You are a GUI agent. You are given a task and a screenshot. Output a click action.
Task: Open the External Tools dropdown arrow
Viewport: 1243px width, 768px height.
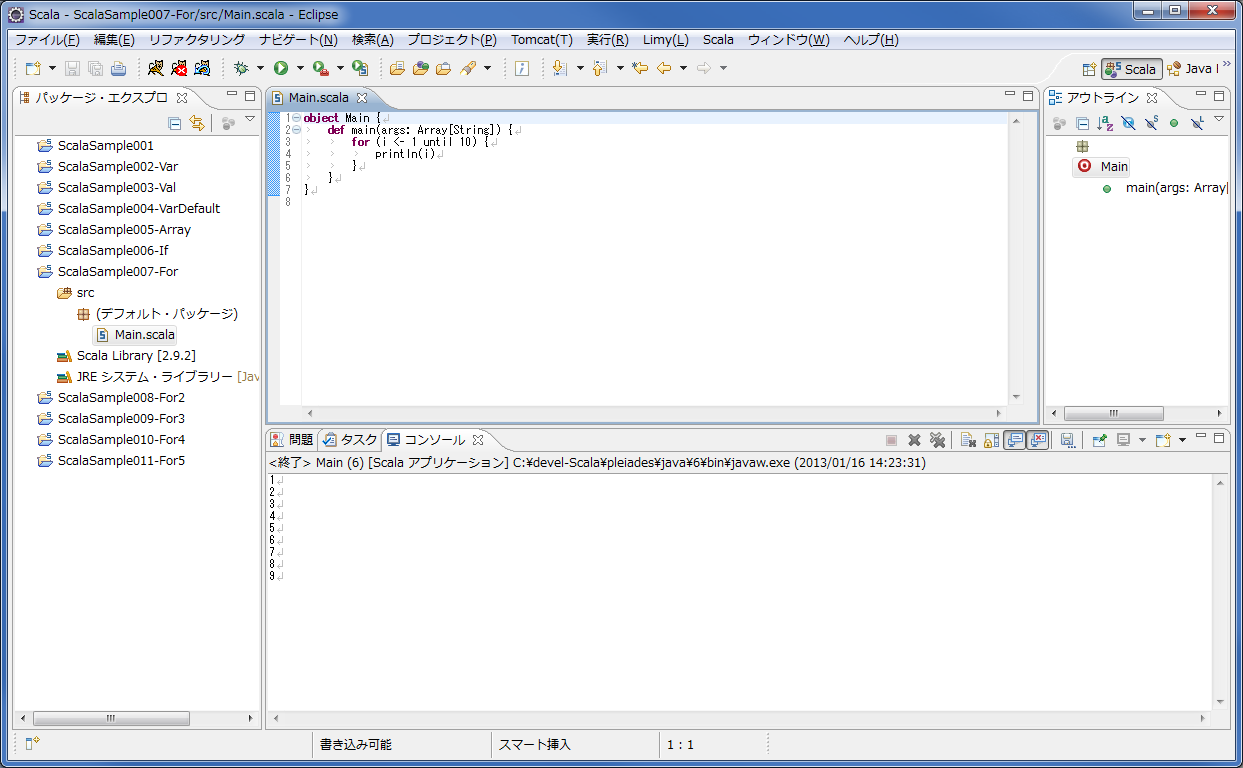coord(339,68)
